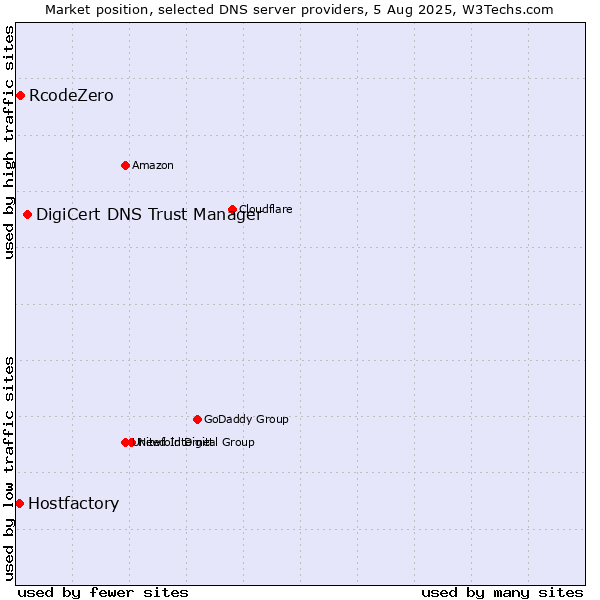Select the Cloudflare label text
Viewport: 600px width, 600px height.
(266, 209)
